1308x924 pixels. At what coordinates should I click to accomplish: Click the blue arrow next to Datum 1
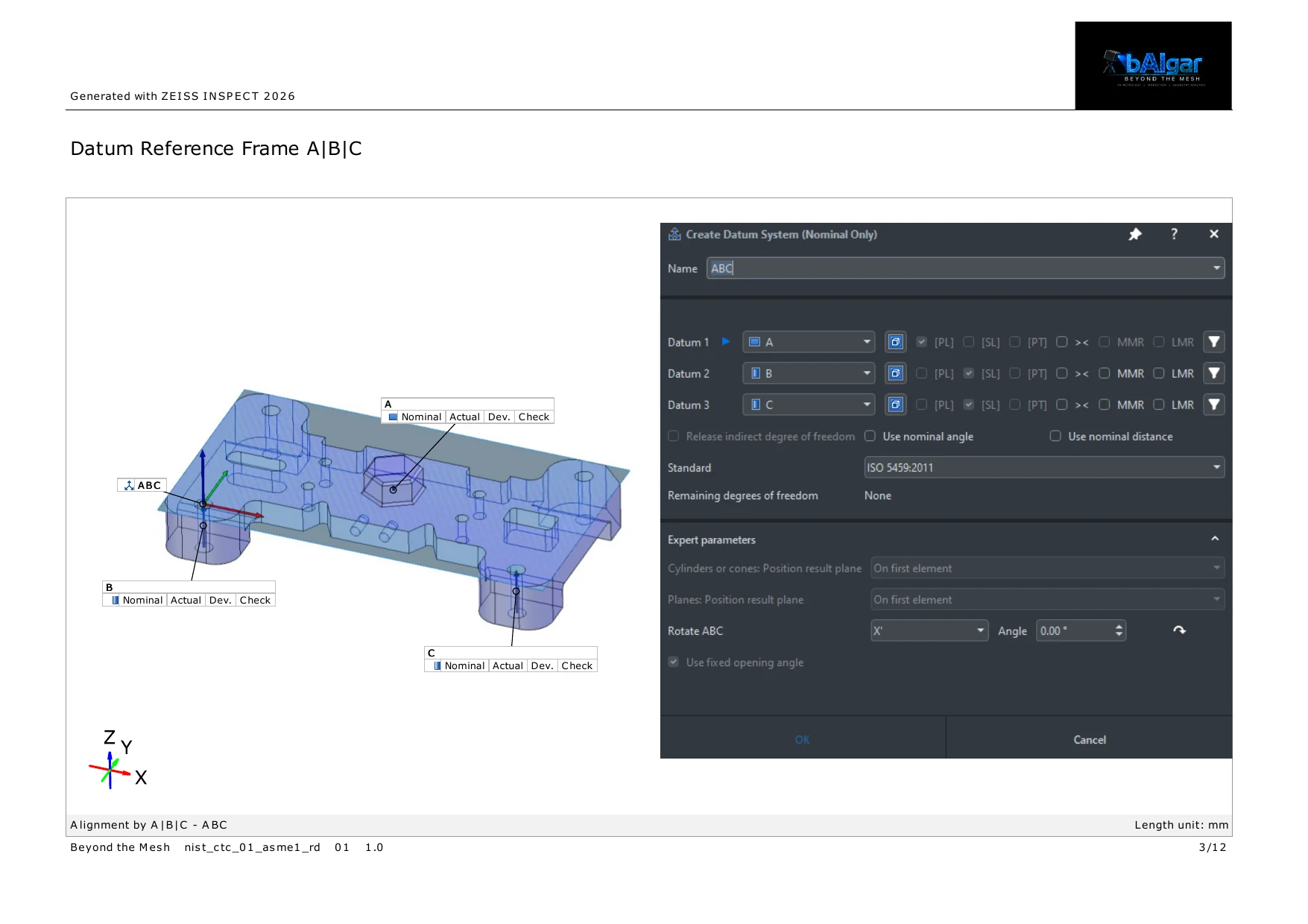[x=726, y=341]
